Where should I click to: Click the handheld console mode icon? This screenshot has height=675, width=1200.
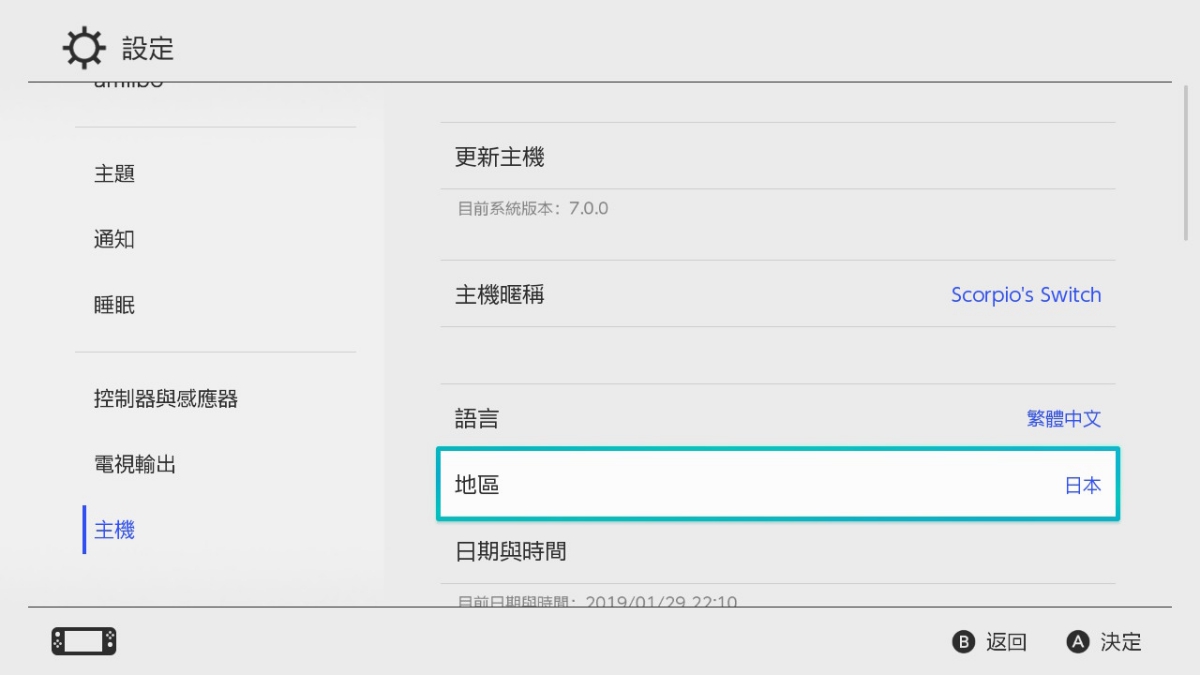[84, 641]
